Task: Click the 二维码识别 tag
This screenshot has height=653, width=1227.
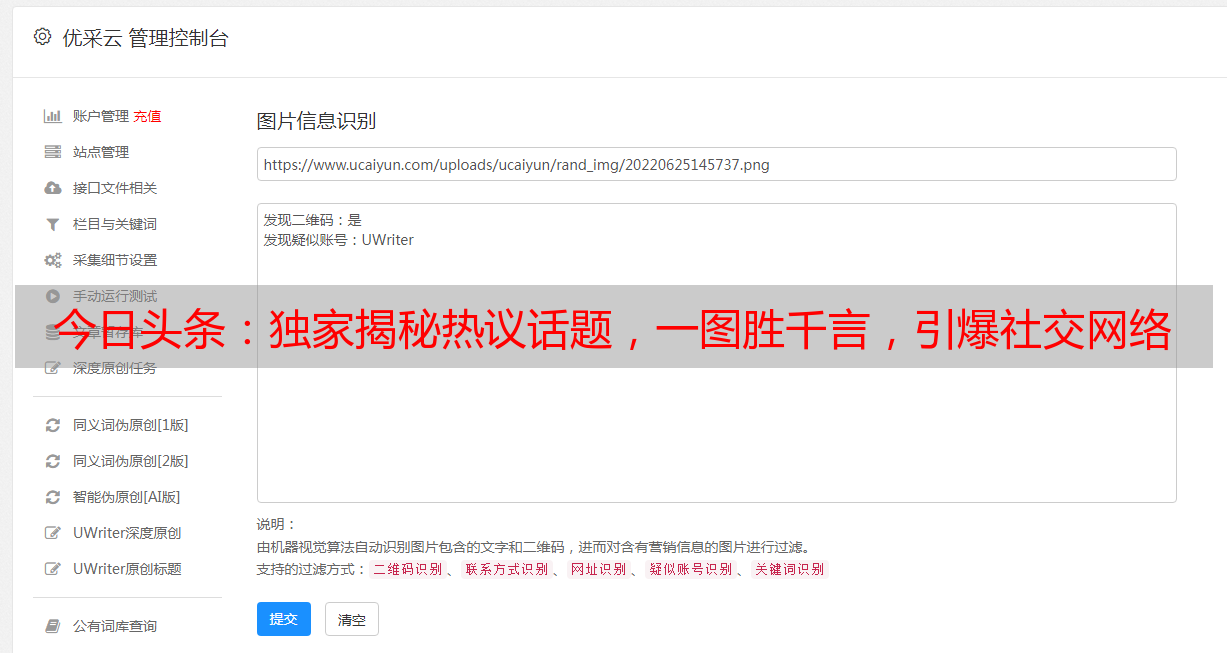Action: click(x=407, y=569)
